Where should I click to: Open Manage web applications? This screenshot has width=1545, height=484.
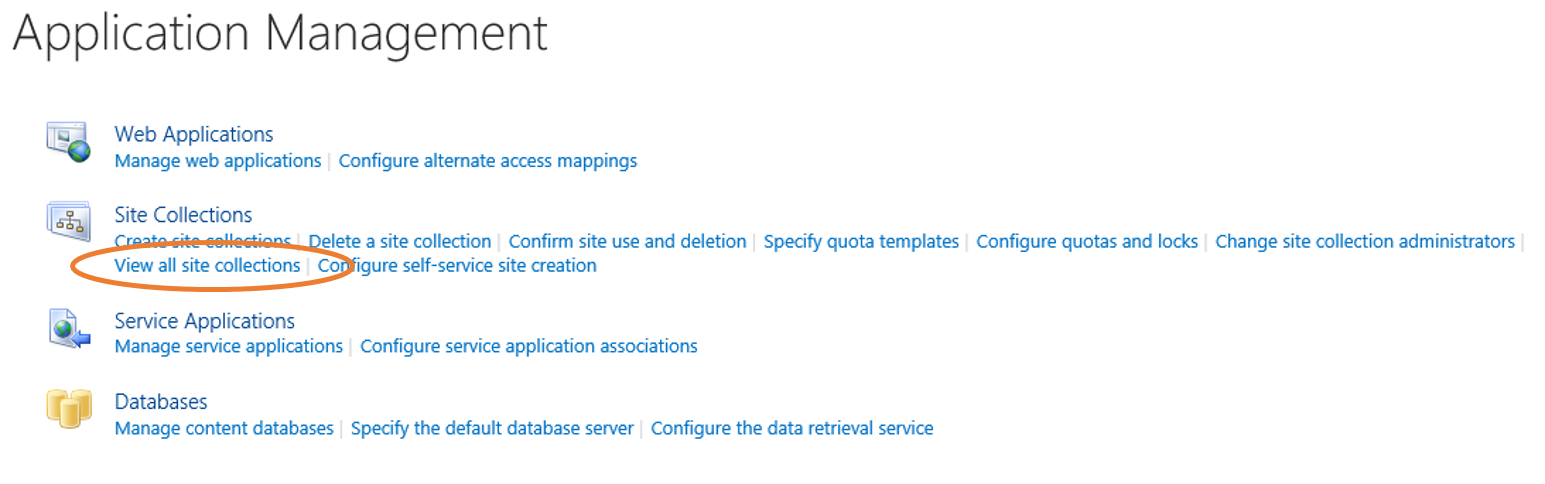click(x=218, y=160)
